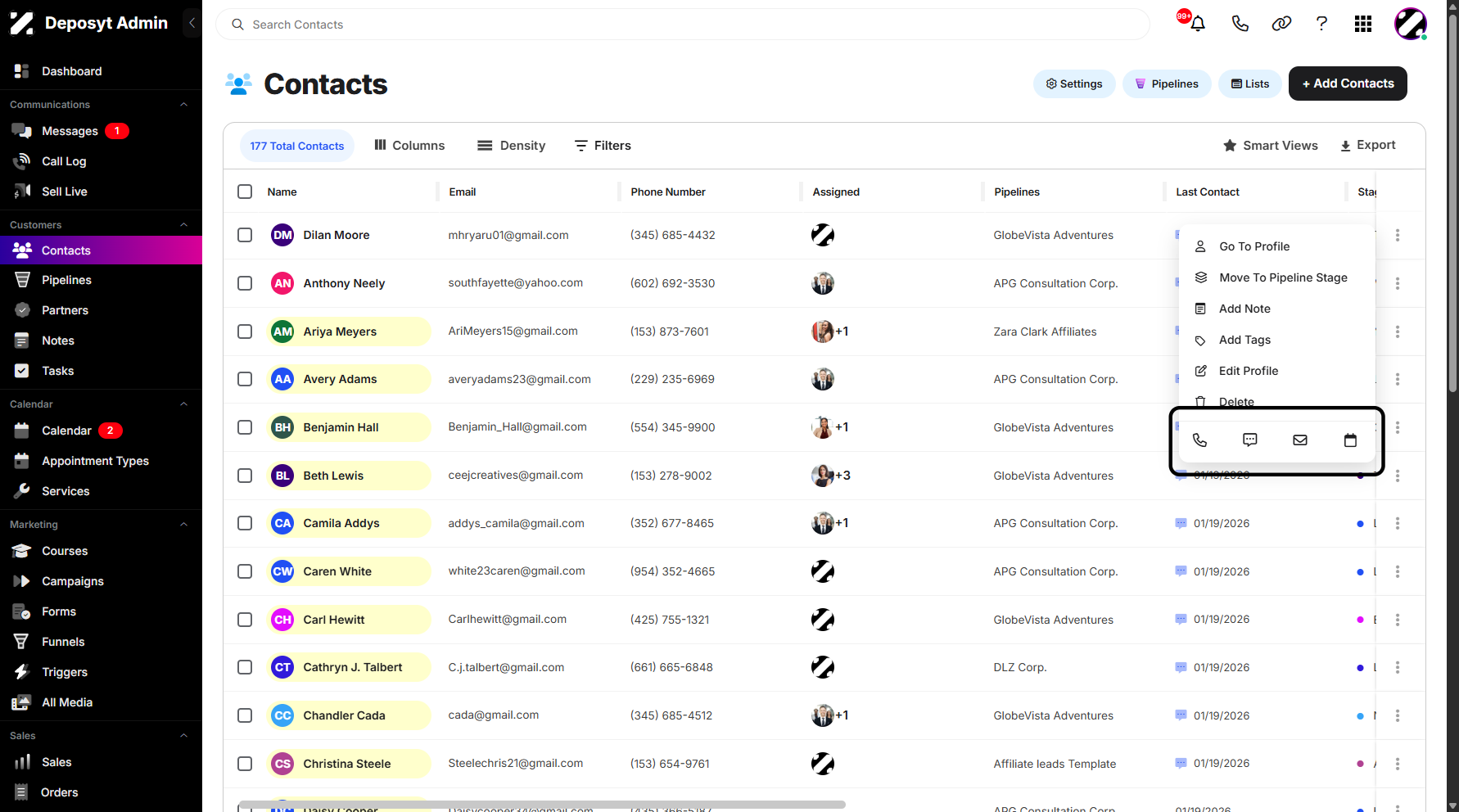Open row options for Carl Hewitt

point(1398,620)
